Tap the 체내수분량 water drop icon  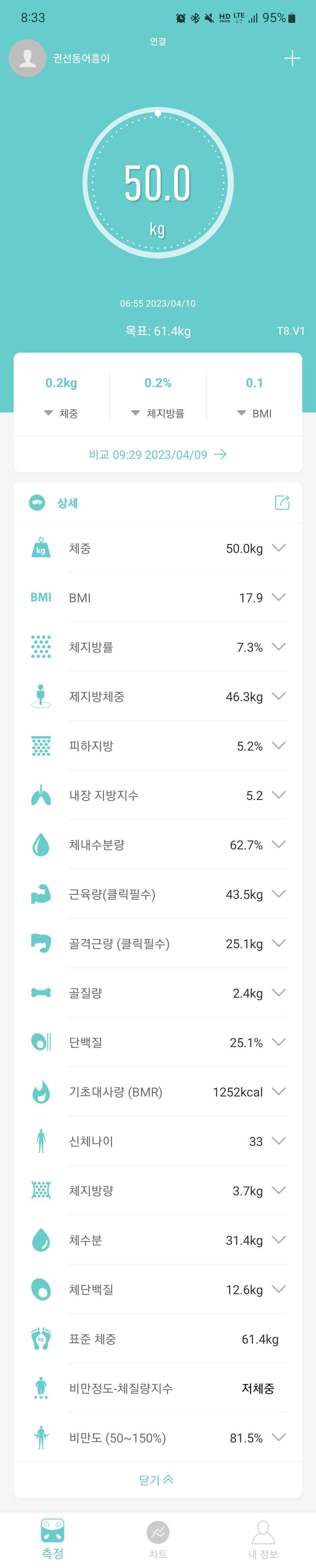pyautogui.click(x=41, y=844)
